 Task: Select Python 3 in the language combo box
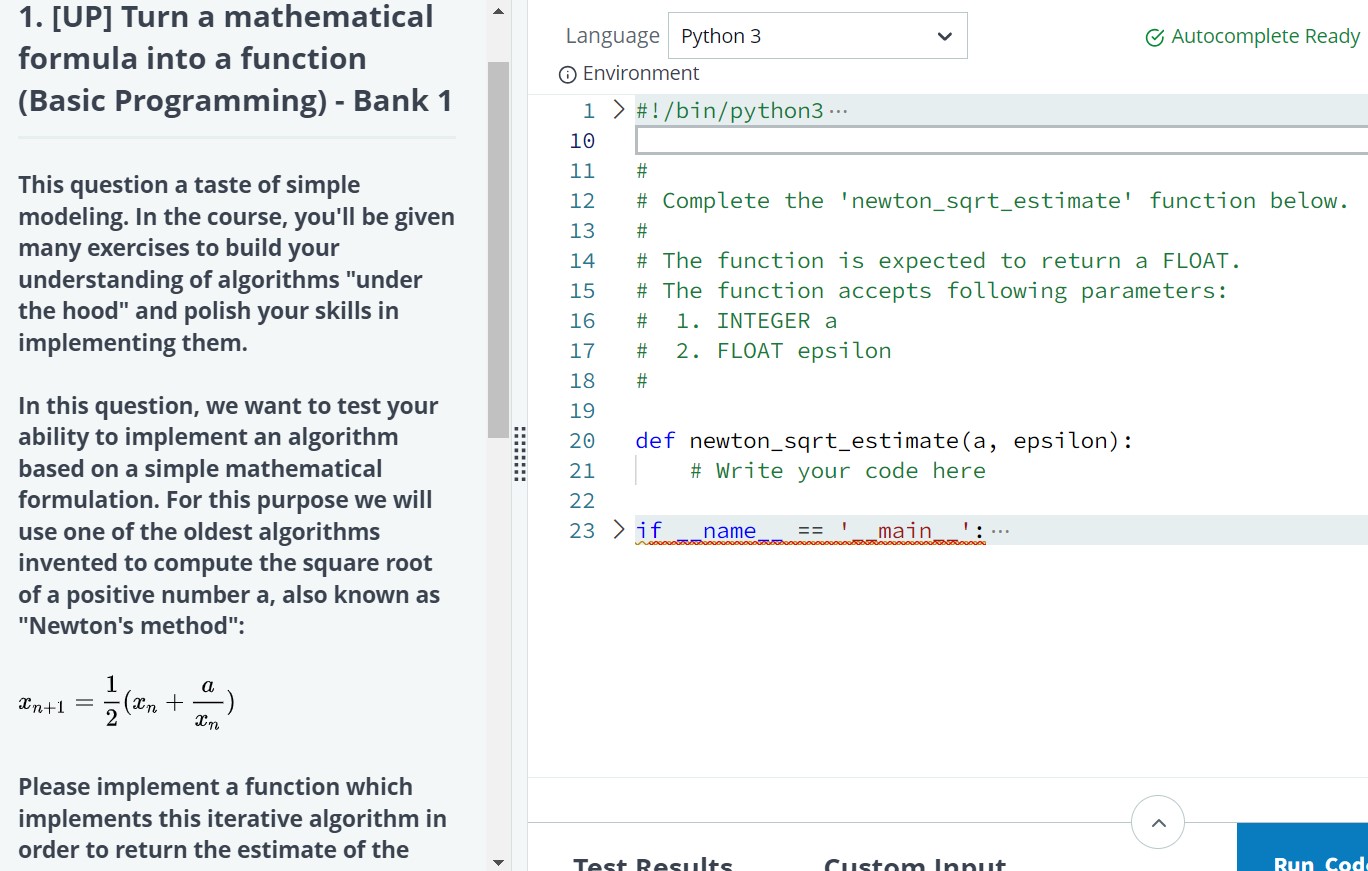pyautogui.click(x=817, y=35)
